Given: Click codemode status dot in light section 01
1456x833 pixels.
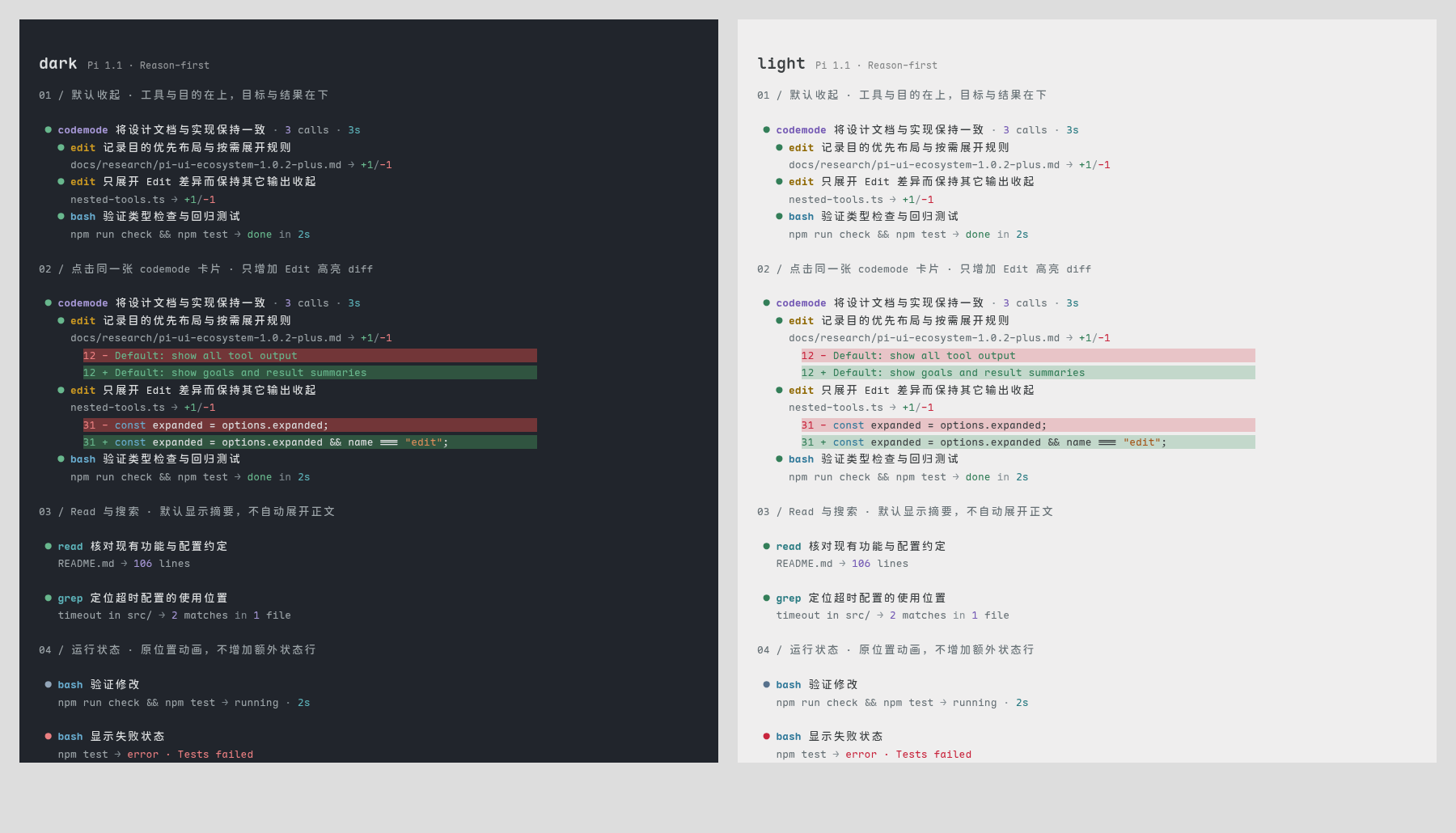Looking at the screenshot, I should (x=767, y=129).
